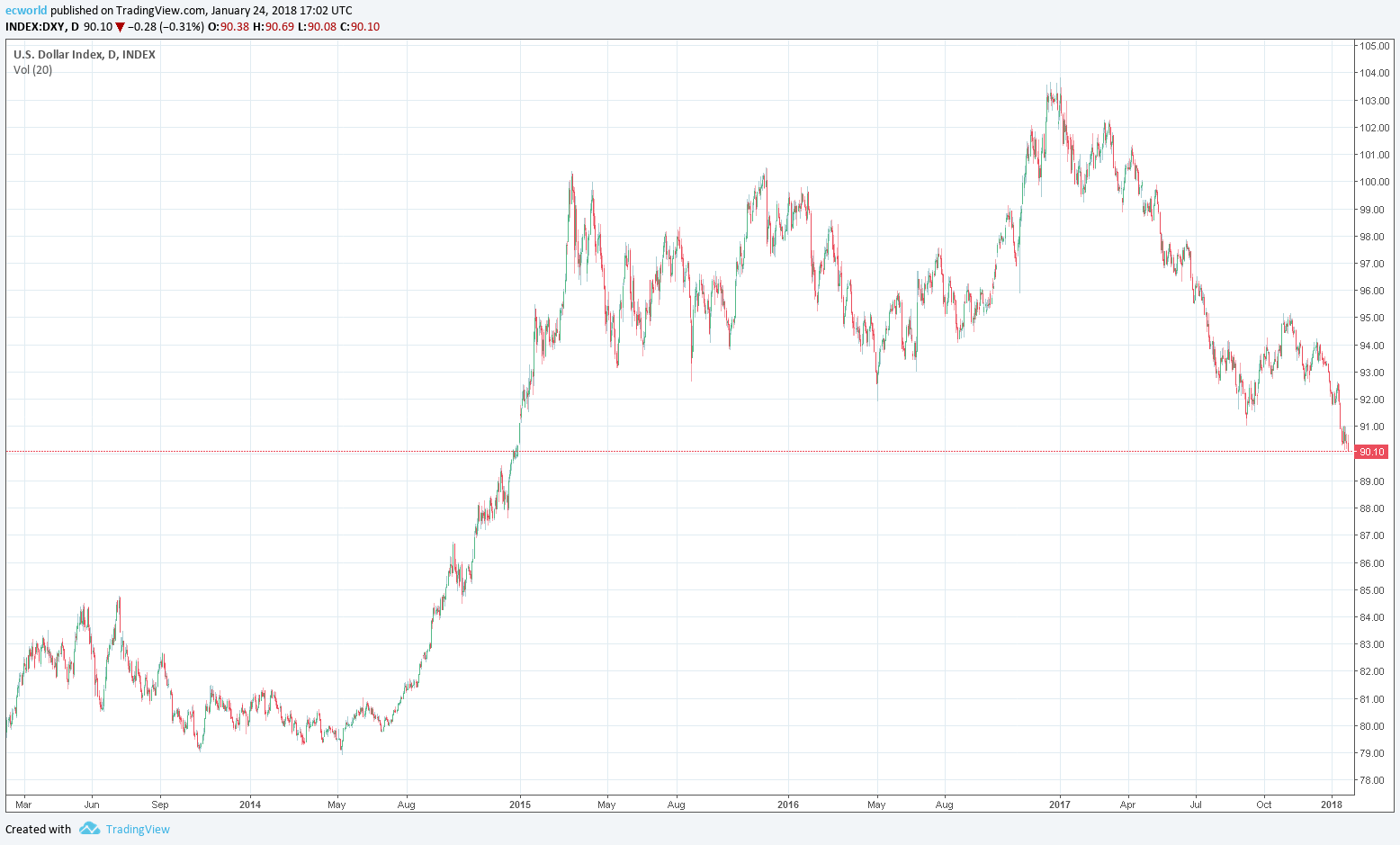Click the Sep label on time axis
The image size is (1400, 845).
pos(160,805)
